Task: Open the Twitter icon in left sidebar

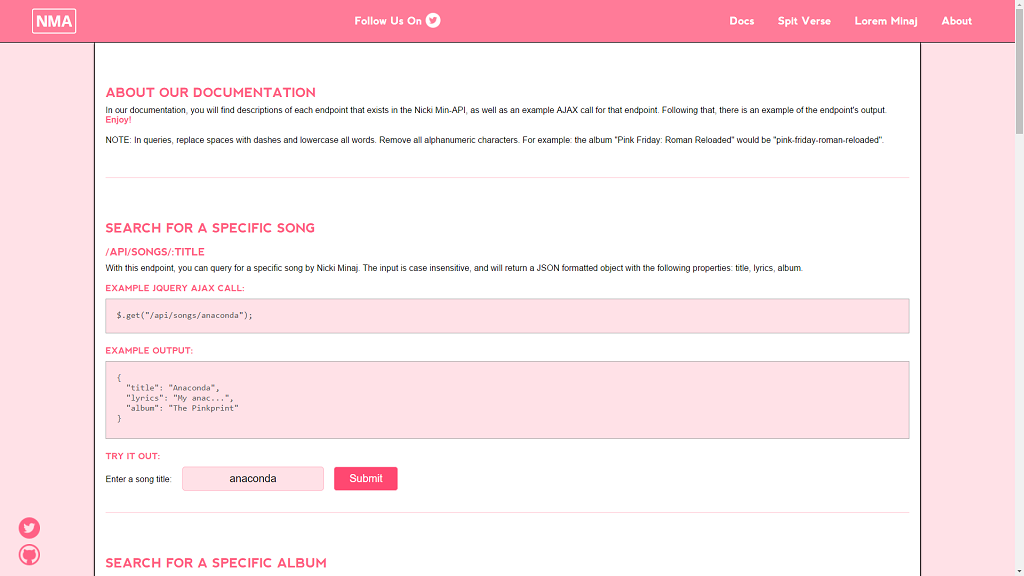Action: pos(29,528)
